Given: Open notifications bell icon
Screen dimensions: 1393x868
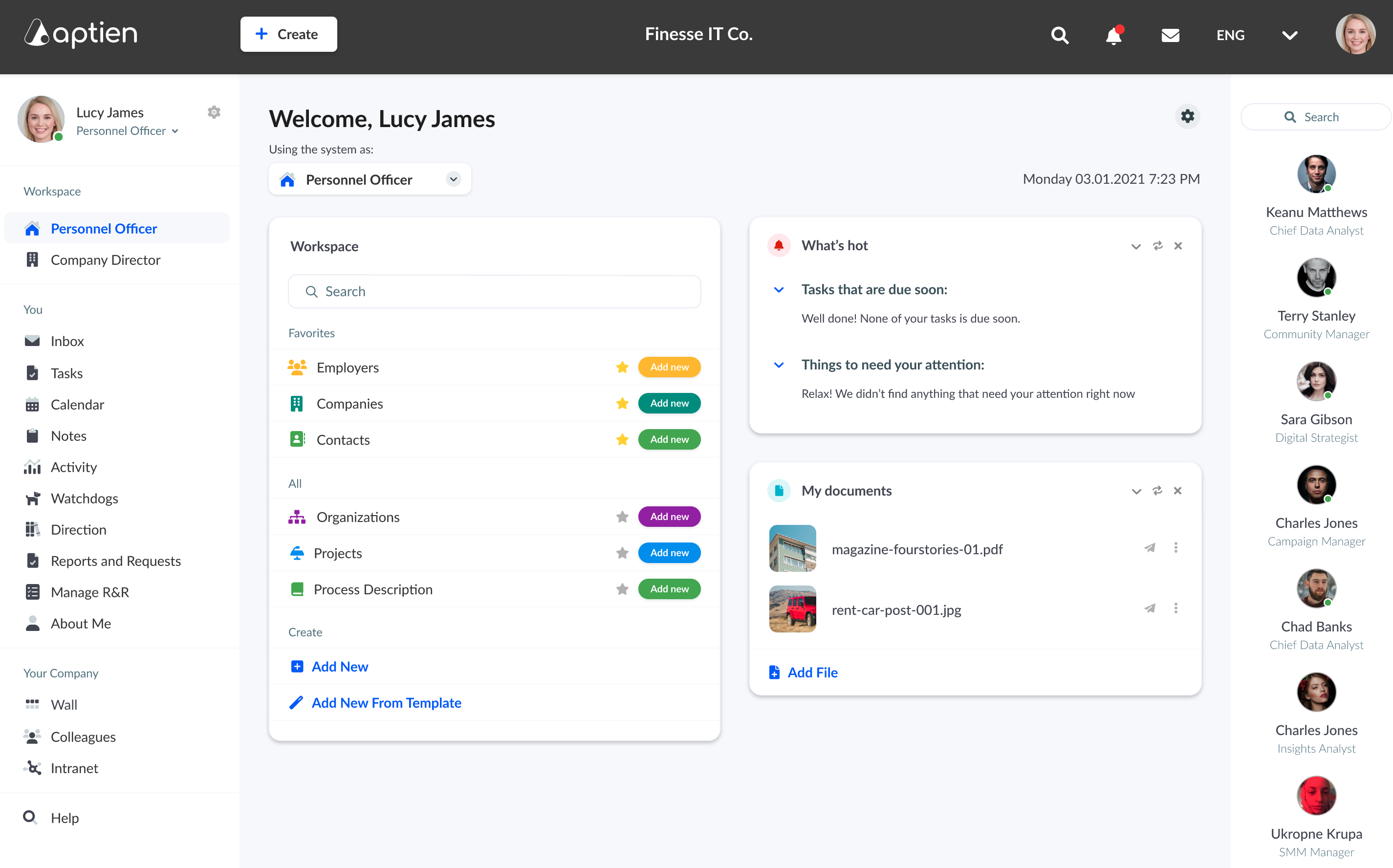Looking at the screenshot, I should (x=1113, y=36).
